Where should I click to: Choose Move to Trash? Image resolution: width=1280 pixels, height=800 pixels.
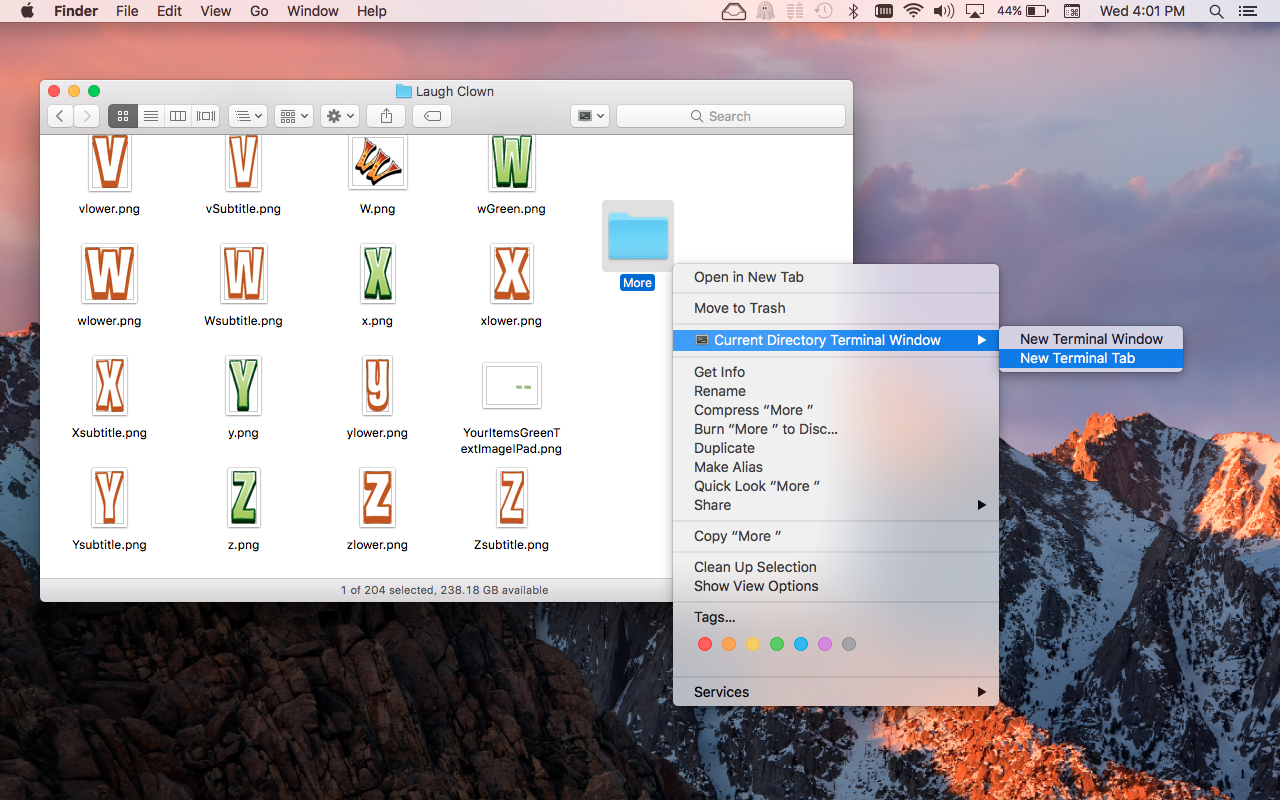coord(836,308)
